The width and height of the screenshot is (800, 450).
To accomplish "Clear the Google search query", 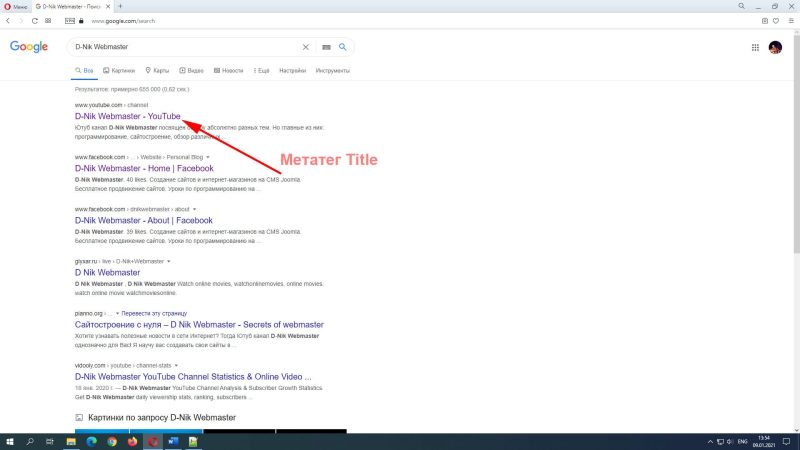I will pyautogui.click(x=306, y=47).
